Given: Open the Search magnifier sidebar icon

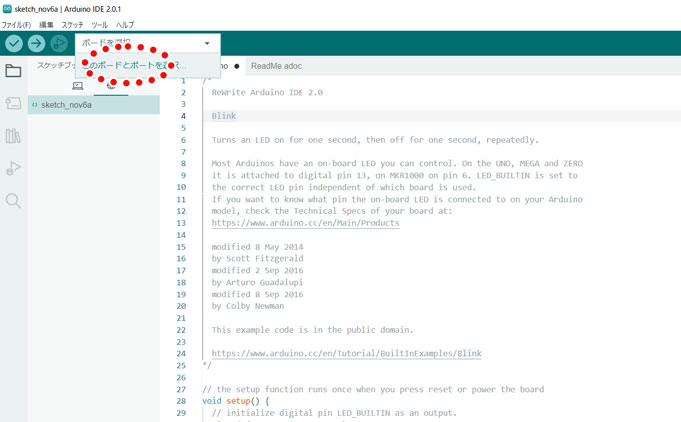Looking at the screenshot, I should (13, 201).
